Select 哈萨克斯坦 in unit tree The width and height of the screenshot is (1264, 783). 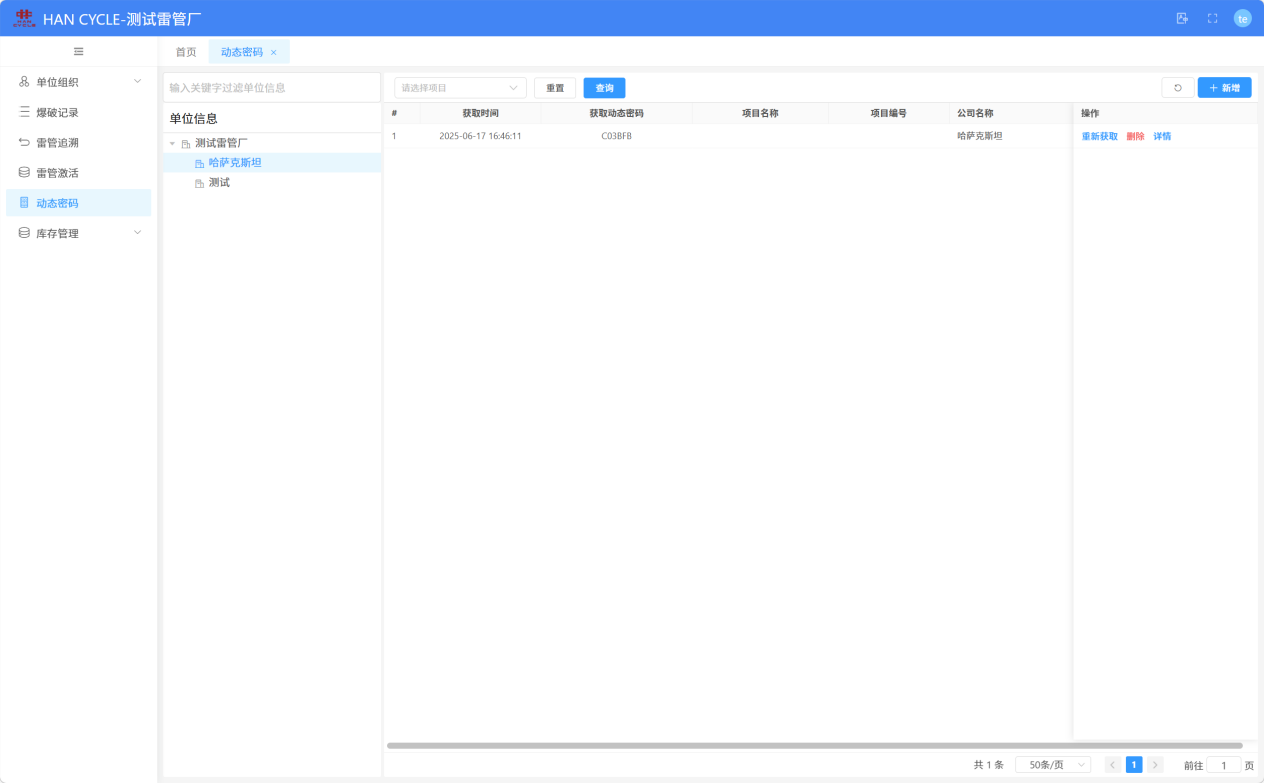point(235,162)
